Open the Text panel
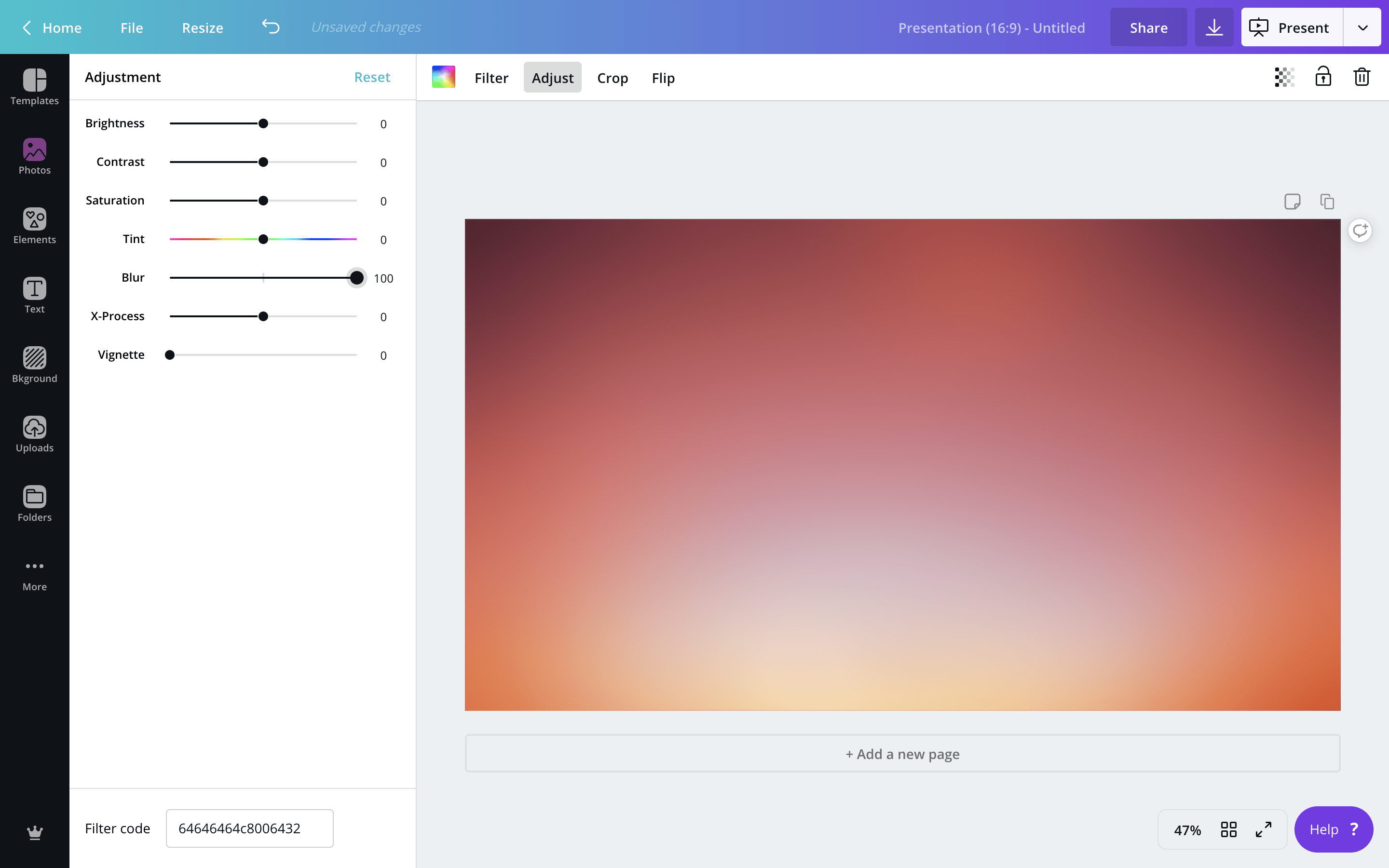Viewport: 1389px width, 868px height. point(34,295)
